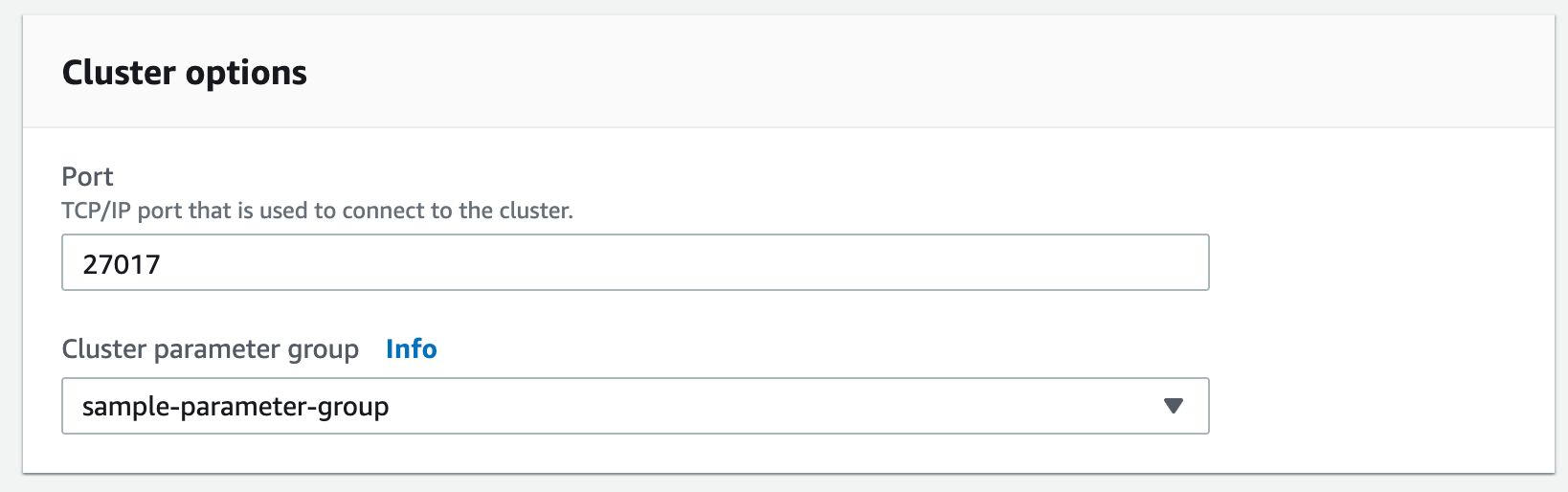1568x492 pixels.
Task: Click the 27017 port value
Action: pos(122,264)
